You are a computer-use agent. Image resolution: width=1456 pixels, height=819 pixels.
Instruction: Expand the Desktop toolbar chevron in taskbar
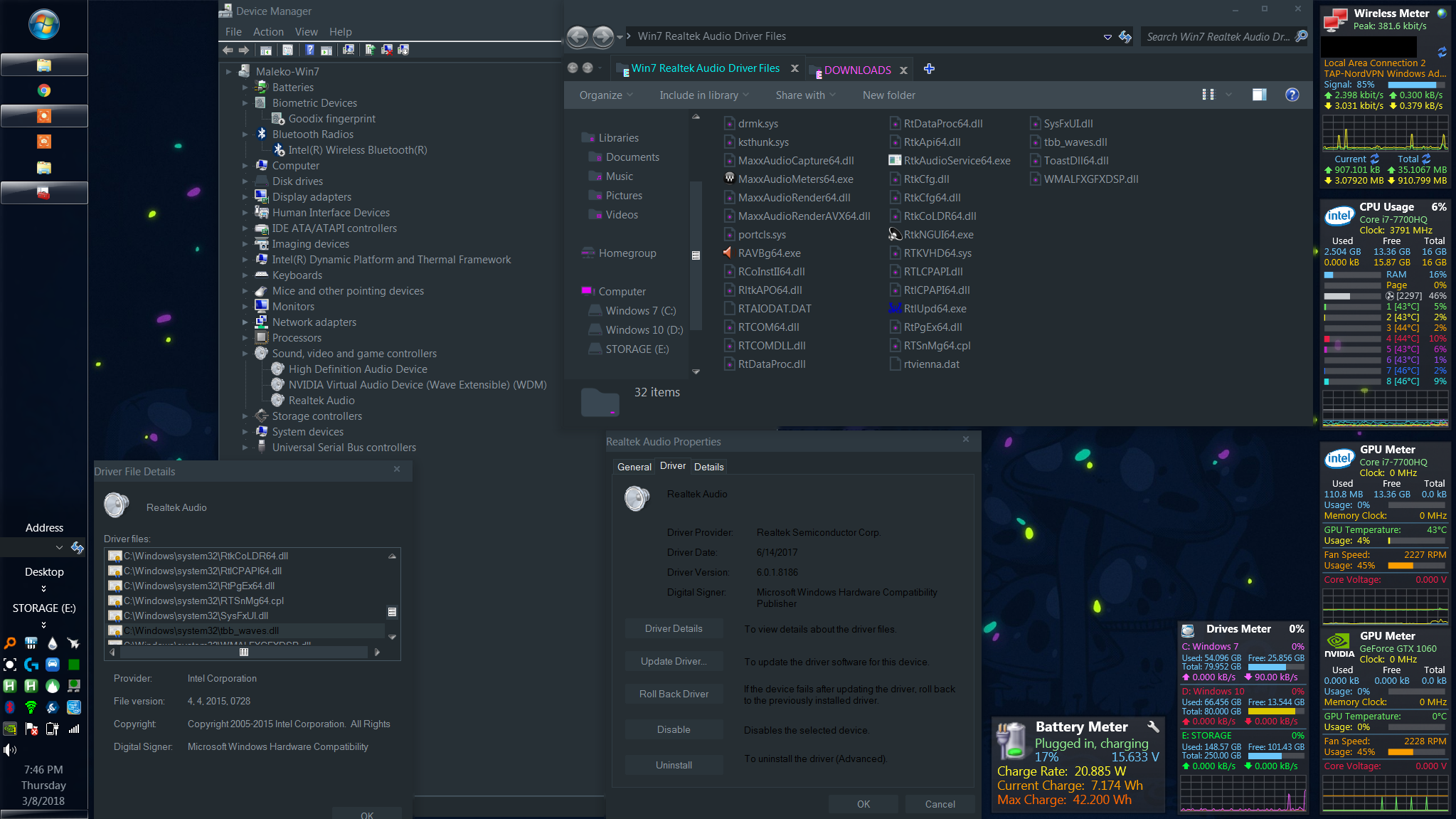44,589
